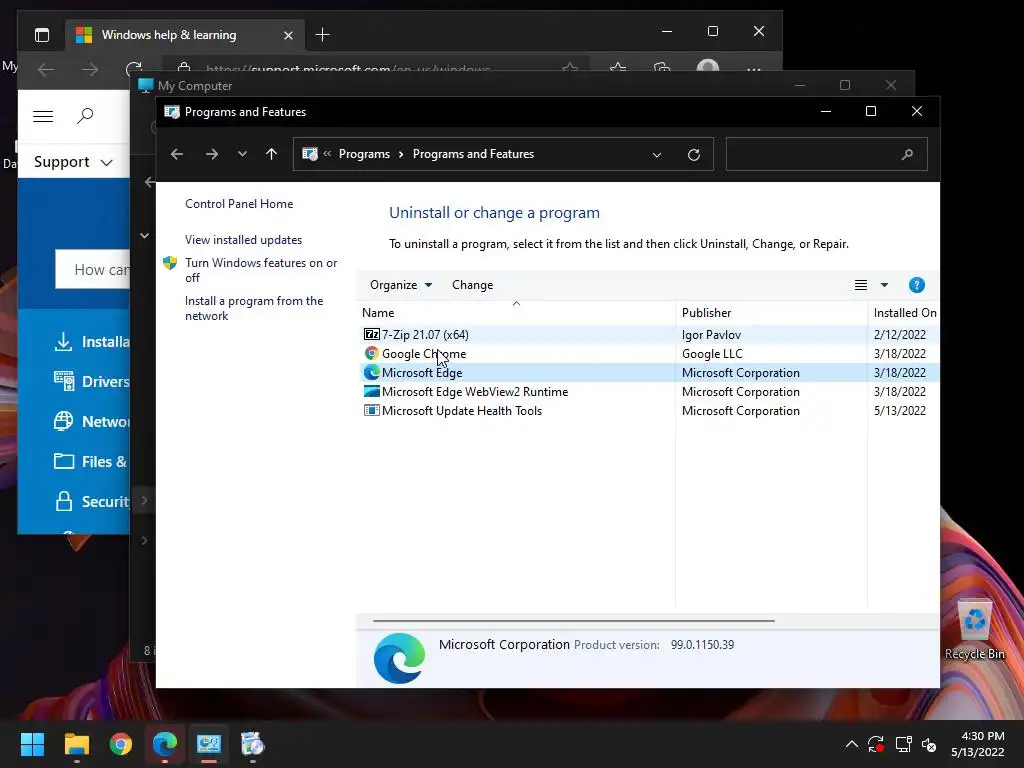Click the 5/13/2022 installed date cell
The width and height of the screenshot is (1024, 768).
coord(900,410)
